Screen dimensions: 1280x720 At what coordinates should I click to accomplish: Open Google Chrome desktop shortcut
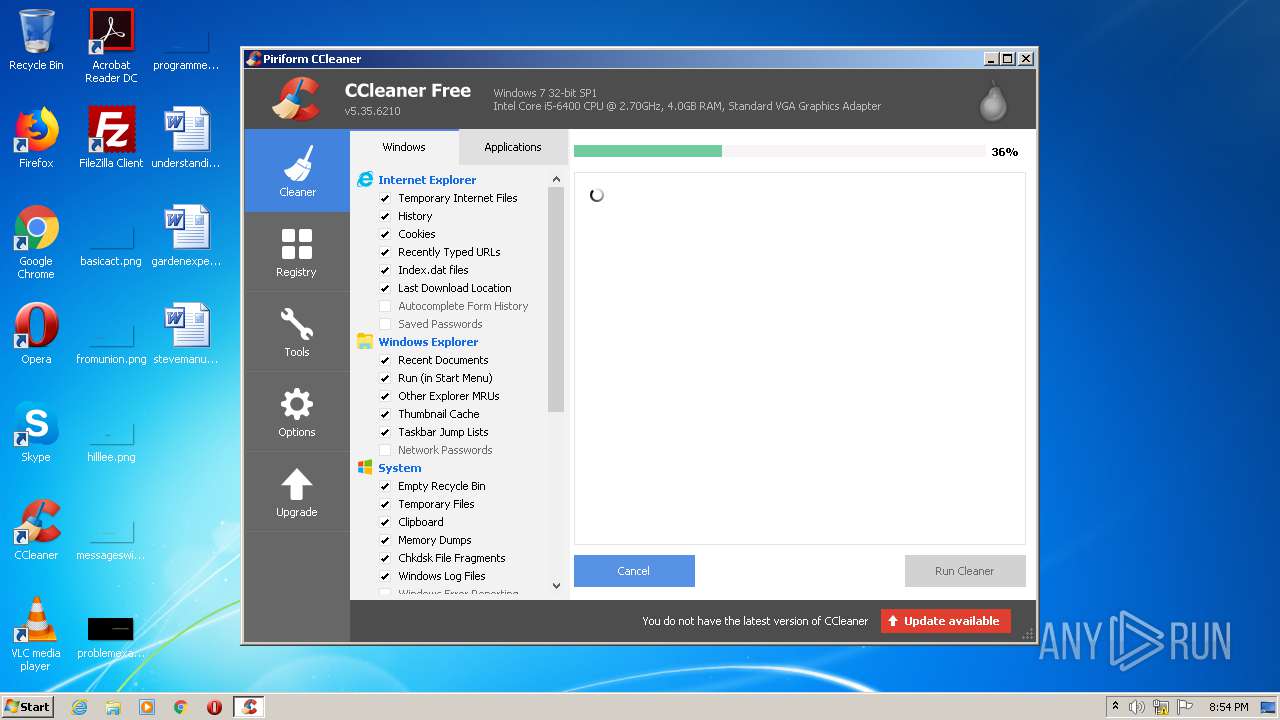(36, 242)
